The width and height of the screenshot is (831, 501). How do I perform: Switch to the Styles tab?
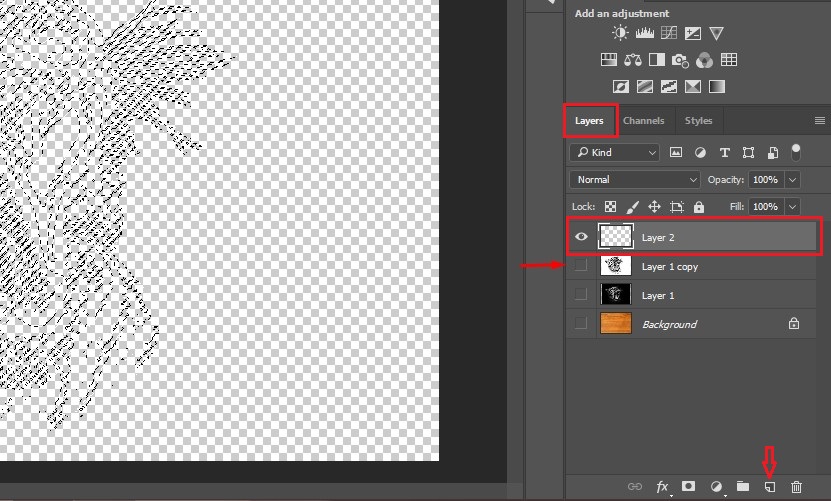tap(698, 121)
